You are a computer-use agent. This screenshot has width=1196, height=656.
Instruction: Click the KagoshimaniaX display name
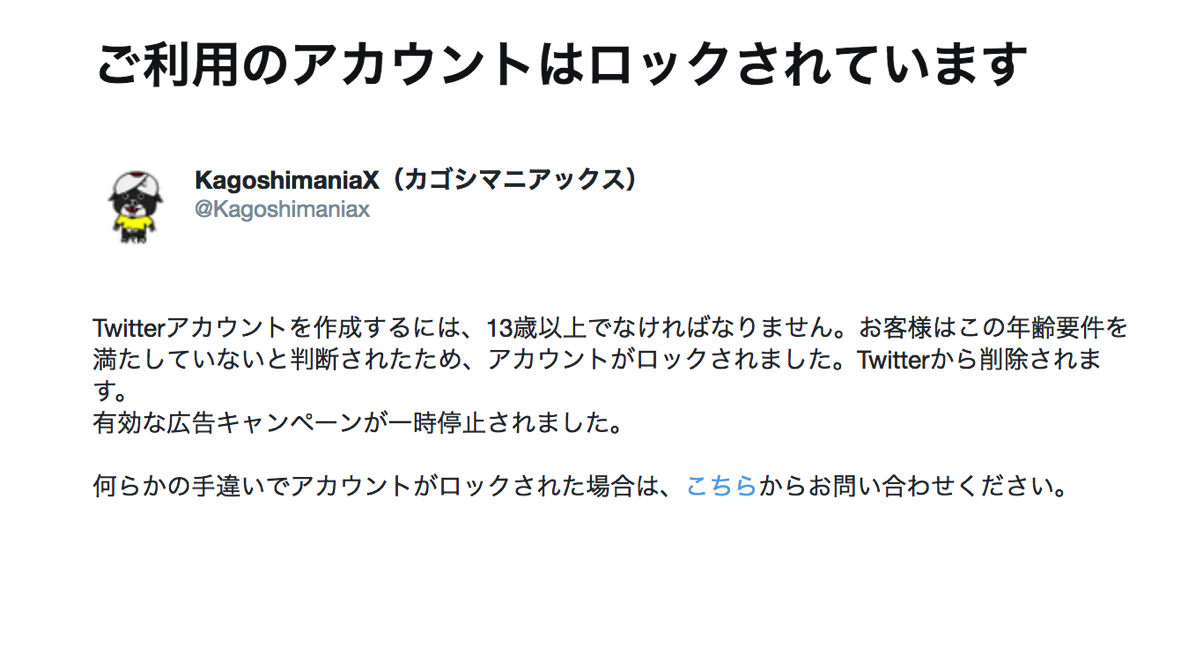[287, 180]
